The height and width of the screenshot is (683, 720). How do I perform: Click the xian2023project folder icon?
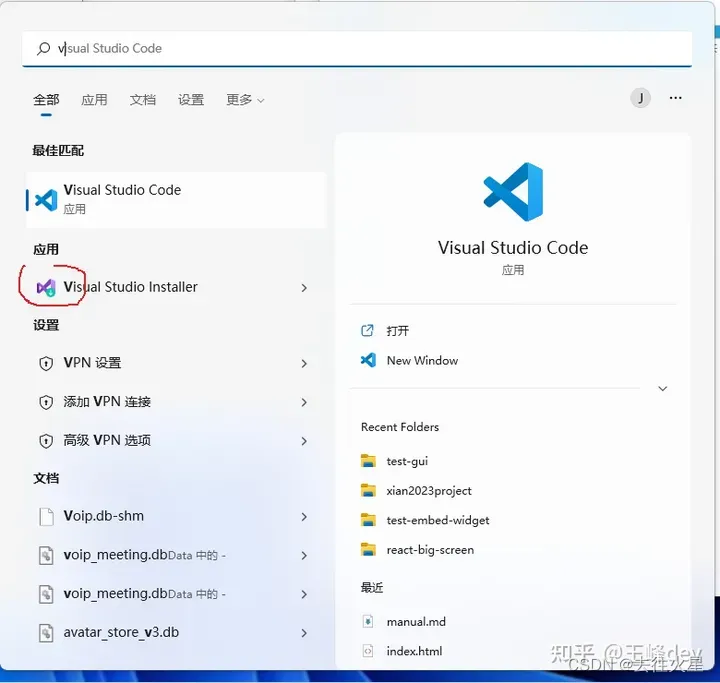click(x=368, y=491)
